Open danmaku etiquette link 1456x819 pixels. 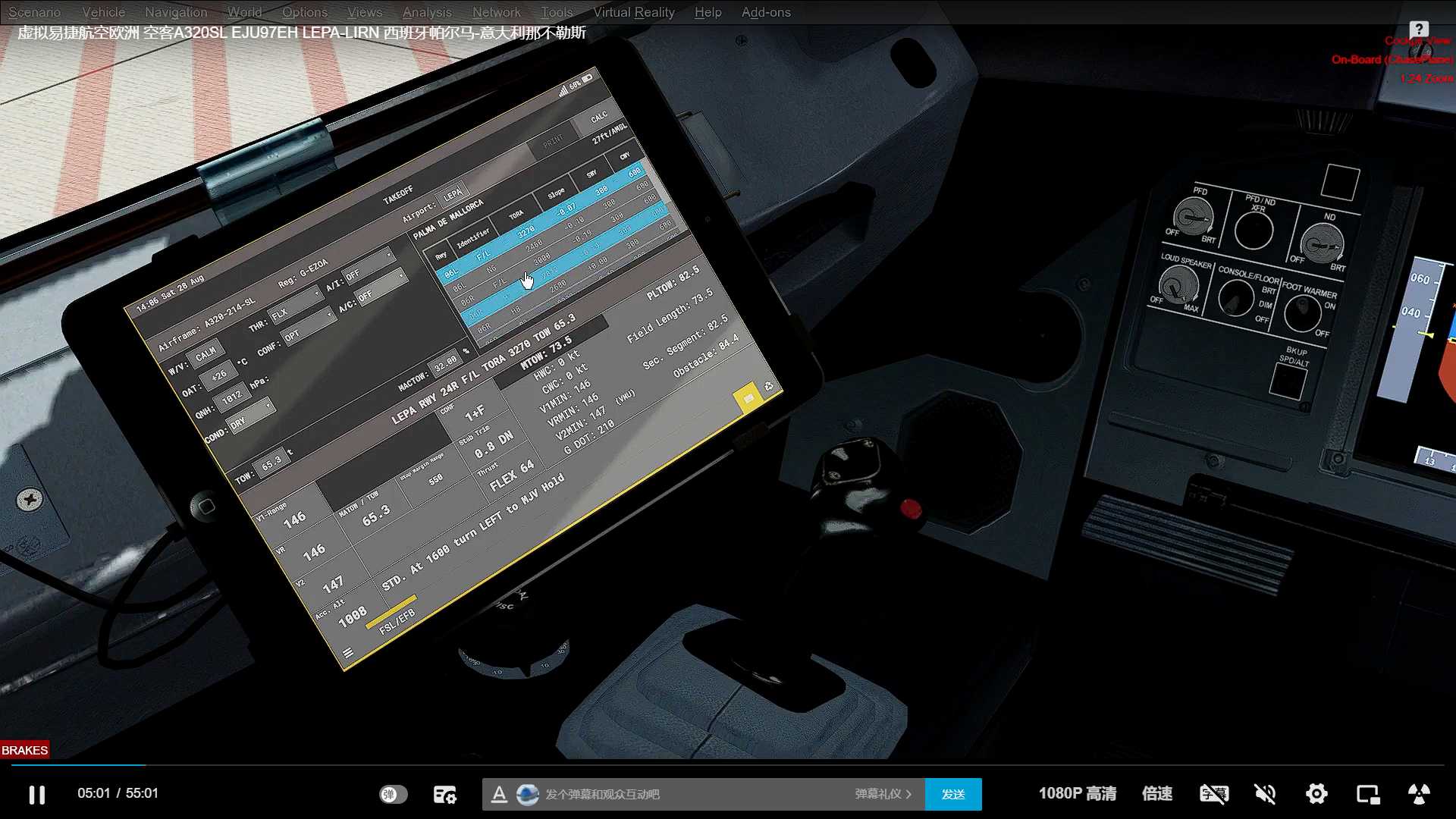[x=883, y=794]
